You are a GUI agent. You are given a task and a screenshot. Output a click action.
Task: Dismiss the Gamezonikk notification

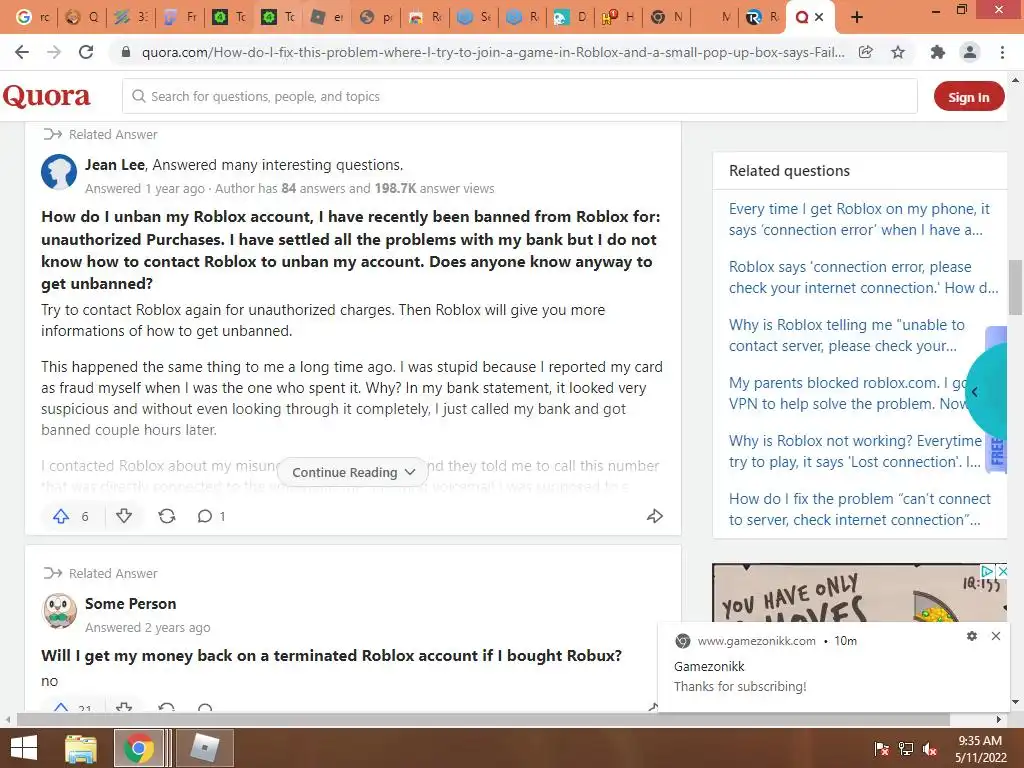(x=996, y=636)
